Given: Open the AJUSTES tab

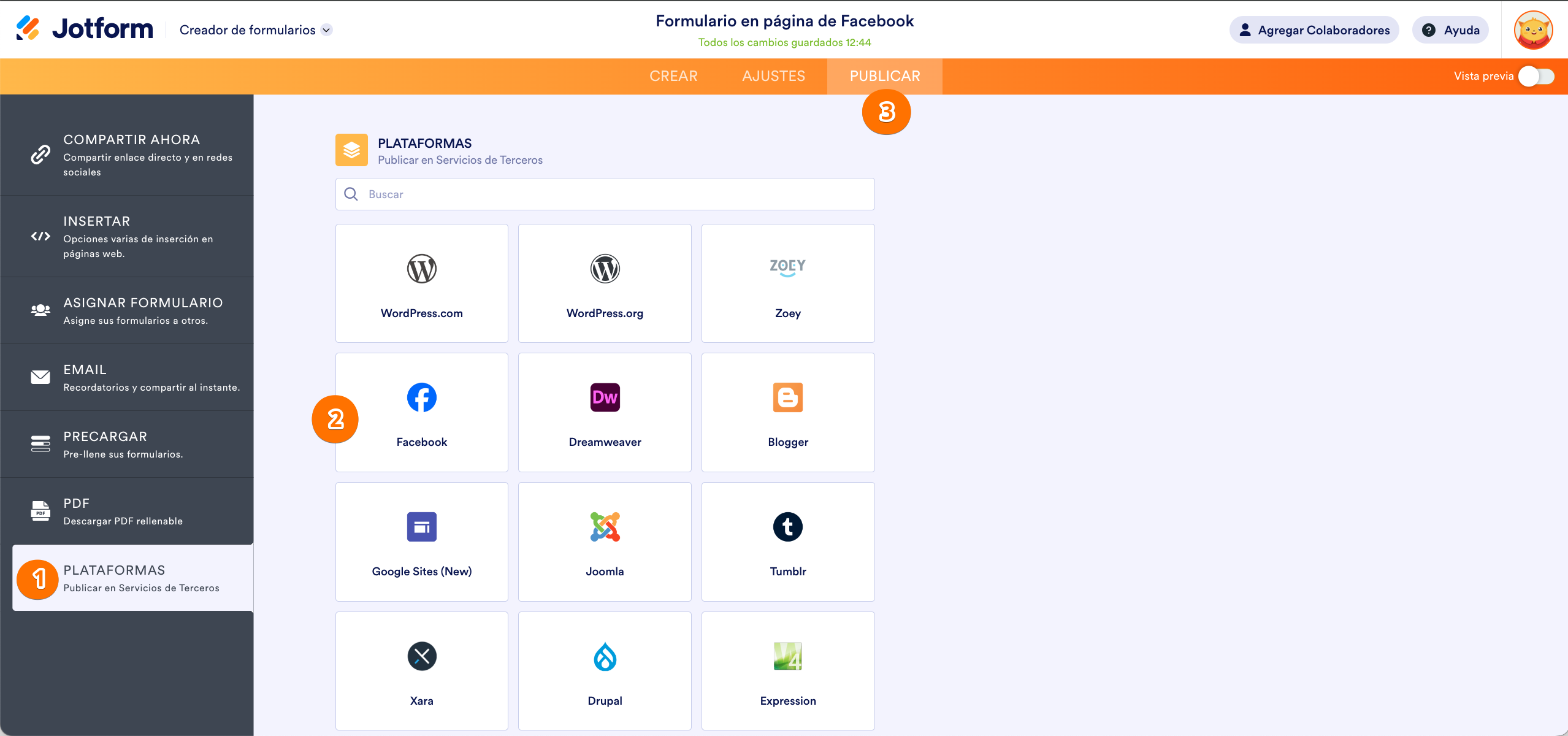Looking at the screenshot, I should pyautogui.click(x=773, y=76).
